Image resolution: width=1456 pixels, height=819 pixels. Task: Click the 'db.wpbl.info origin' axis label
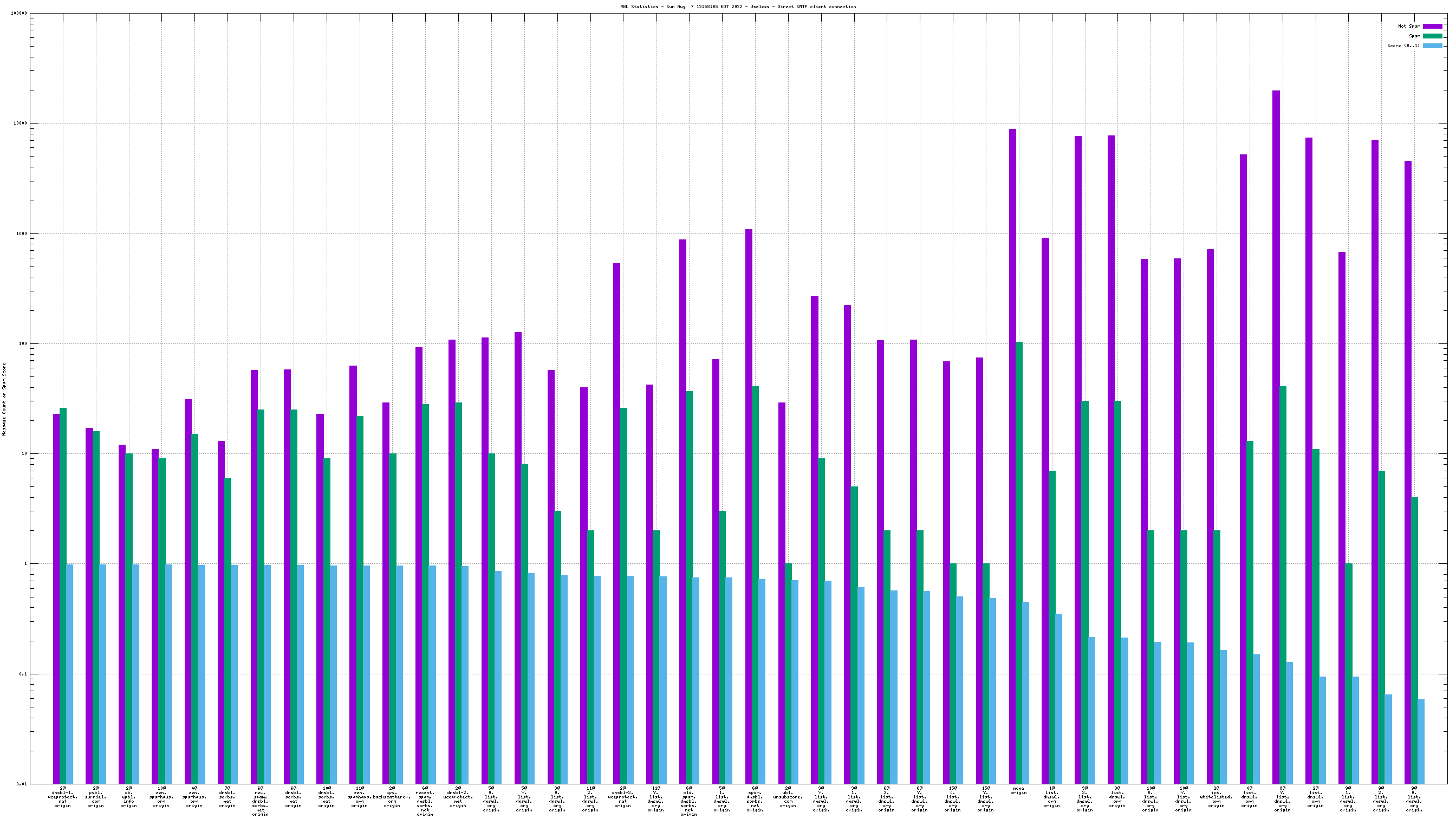click(129, 796)
